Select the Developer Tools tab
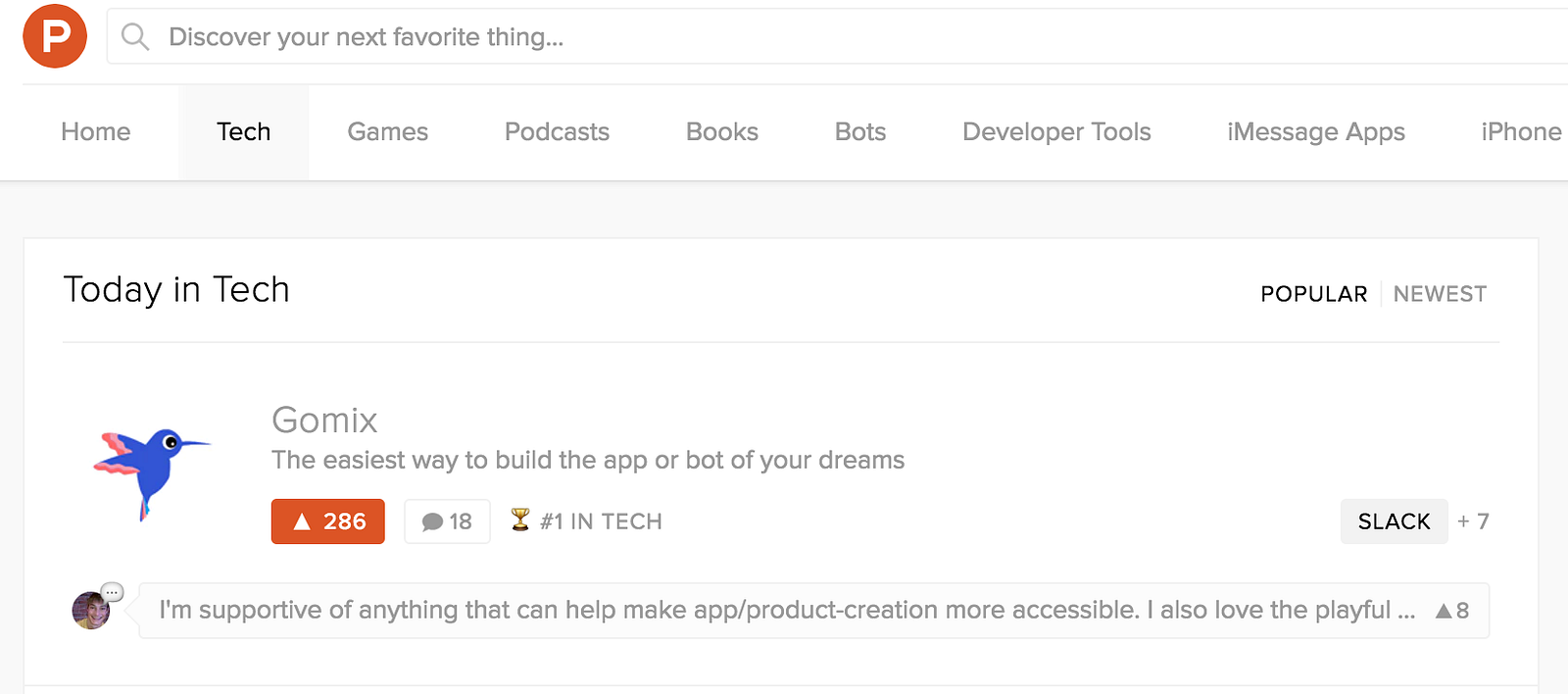1568x694 pixels. (x=1056, y=132)
